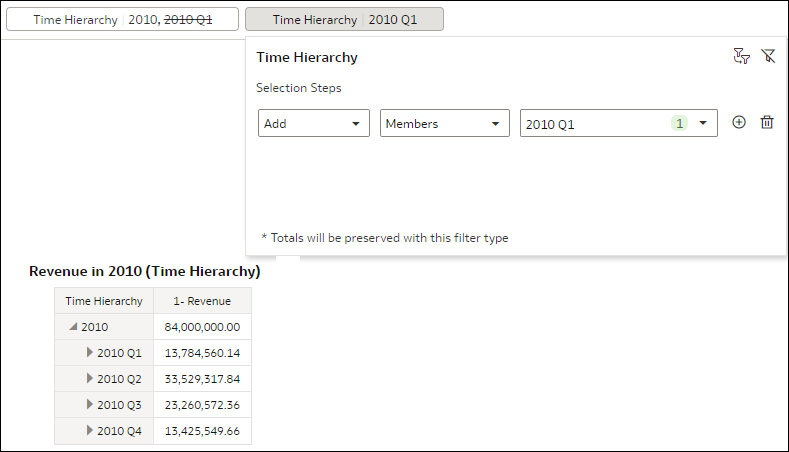Expand the 2010 Q1 row
Screen dimensions: 789x452
tap(90, 353)
